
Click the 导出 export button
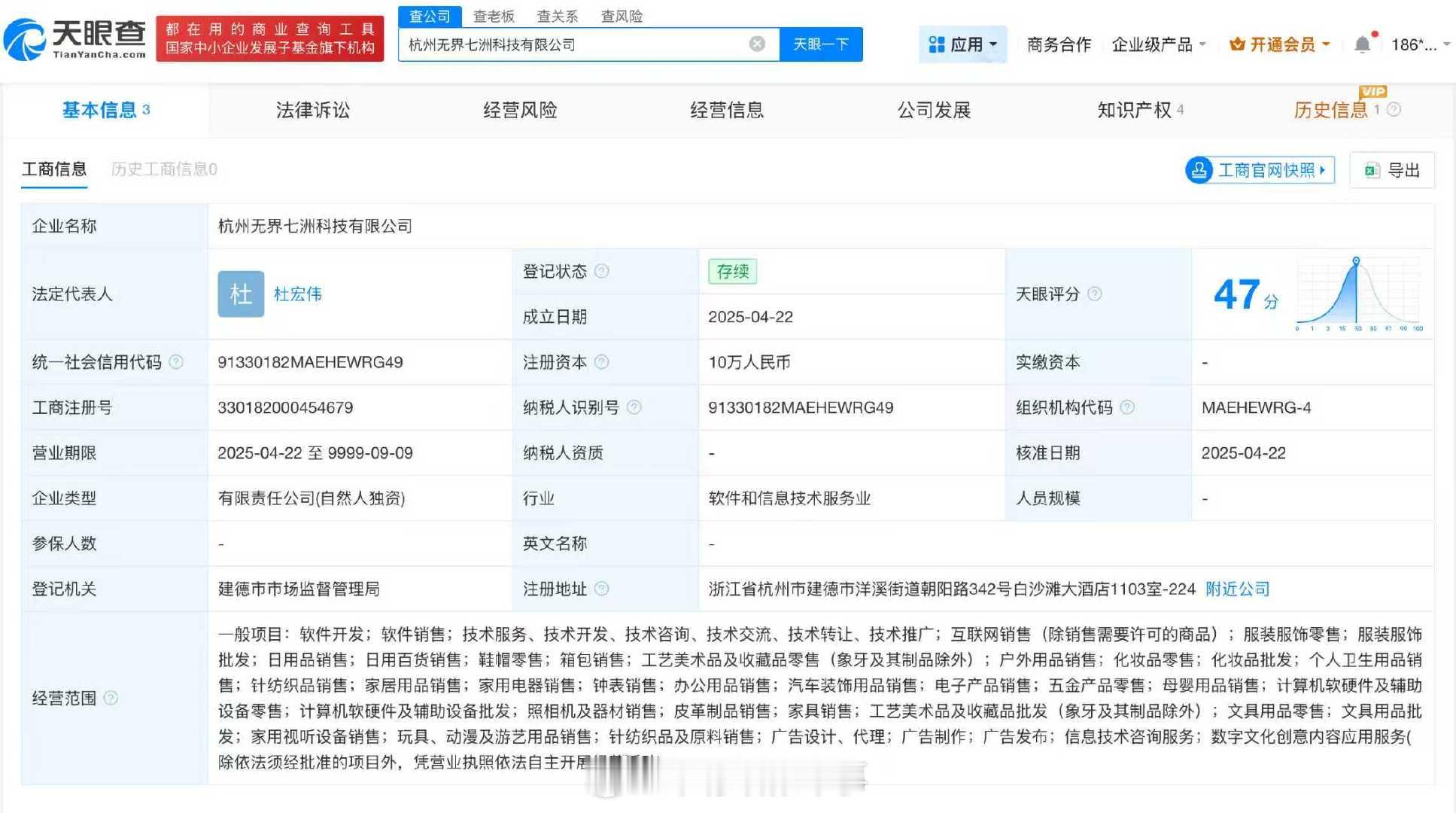point(1392,170)
